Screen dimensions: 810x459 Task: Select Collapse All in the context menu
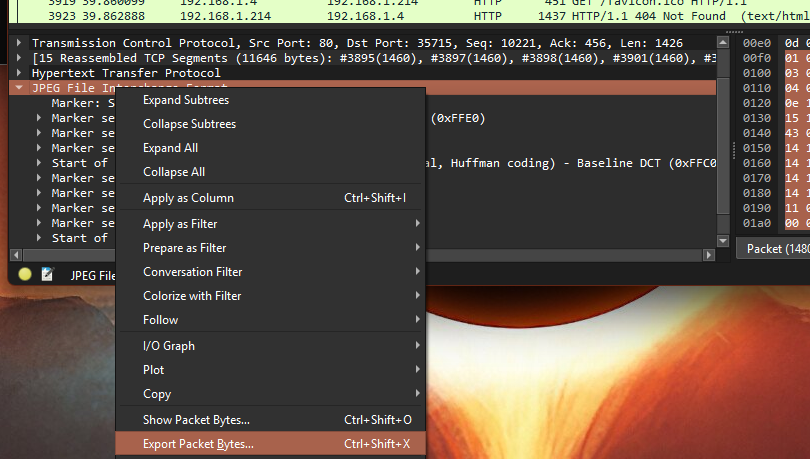tap(174, 172)
